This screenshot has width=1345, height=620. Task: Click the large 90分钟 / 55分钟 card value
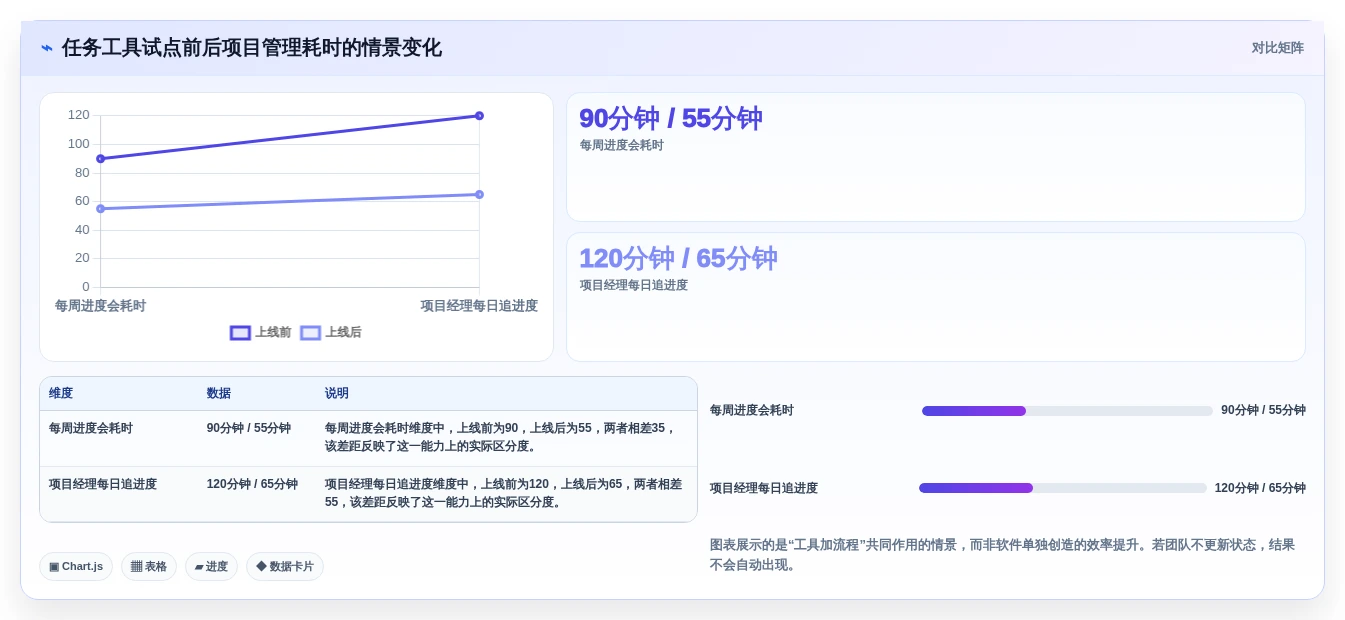671,119
